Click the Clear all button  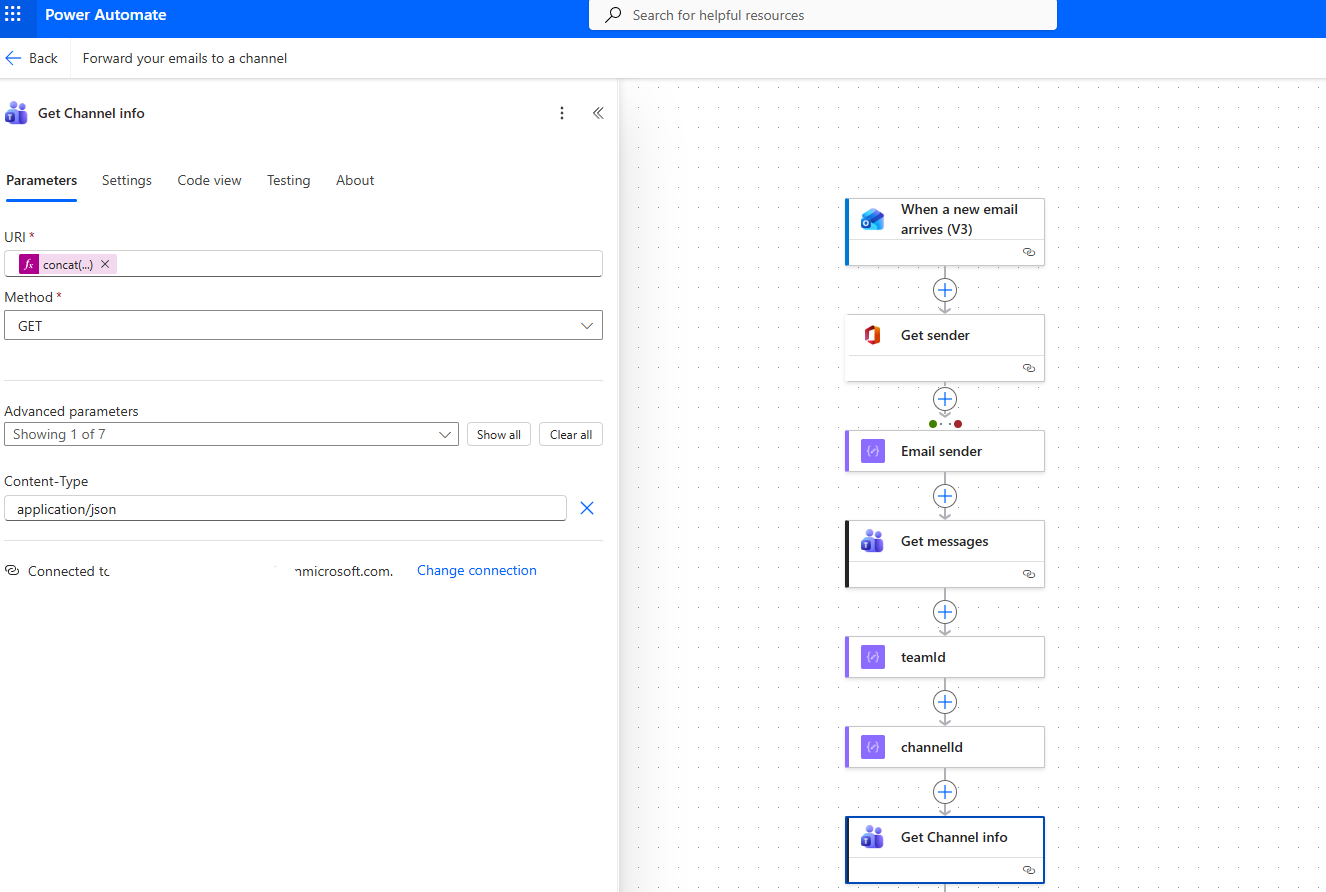coord(571,434)
